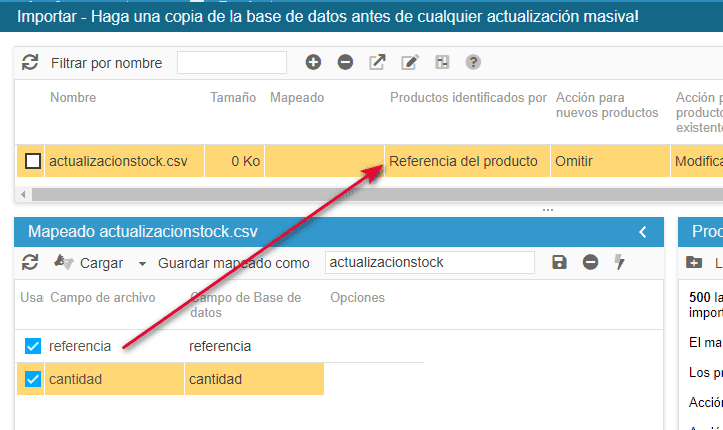Click the lightning bolt auto-map icon
This screenshot has height=430, width=723.
(x=620, y=262)
